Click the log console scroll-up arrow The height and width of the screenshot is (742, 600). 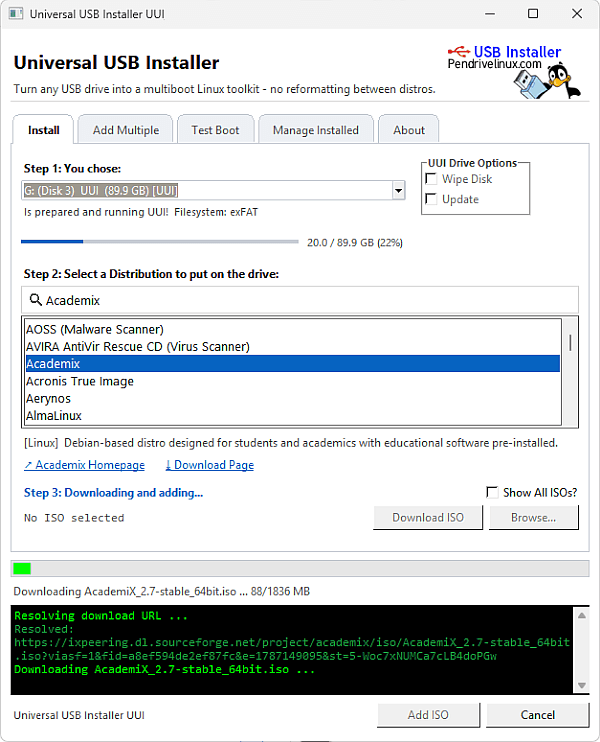[582, 615]
